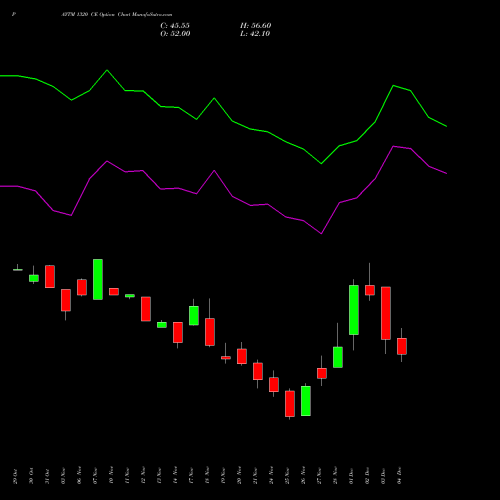This screenshot has height=500, width=500.
Task: Select the 17 Nov date axis label
Action: point(191,476)
